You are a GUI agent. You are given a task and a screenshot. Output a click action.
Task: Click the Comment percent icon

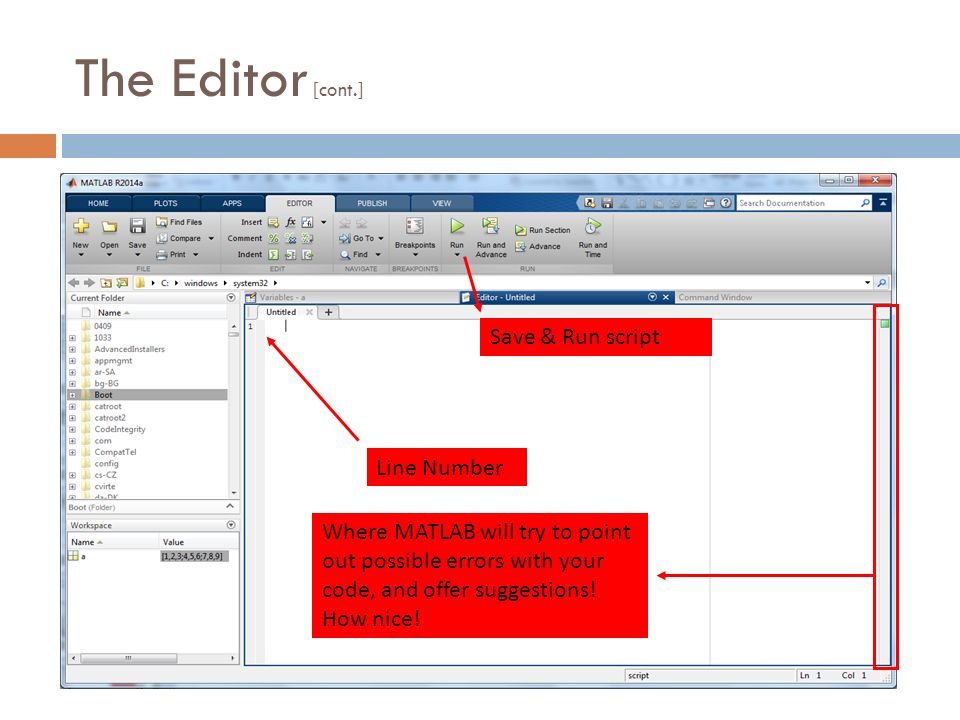point(274,238)
